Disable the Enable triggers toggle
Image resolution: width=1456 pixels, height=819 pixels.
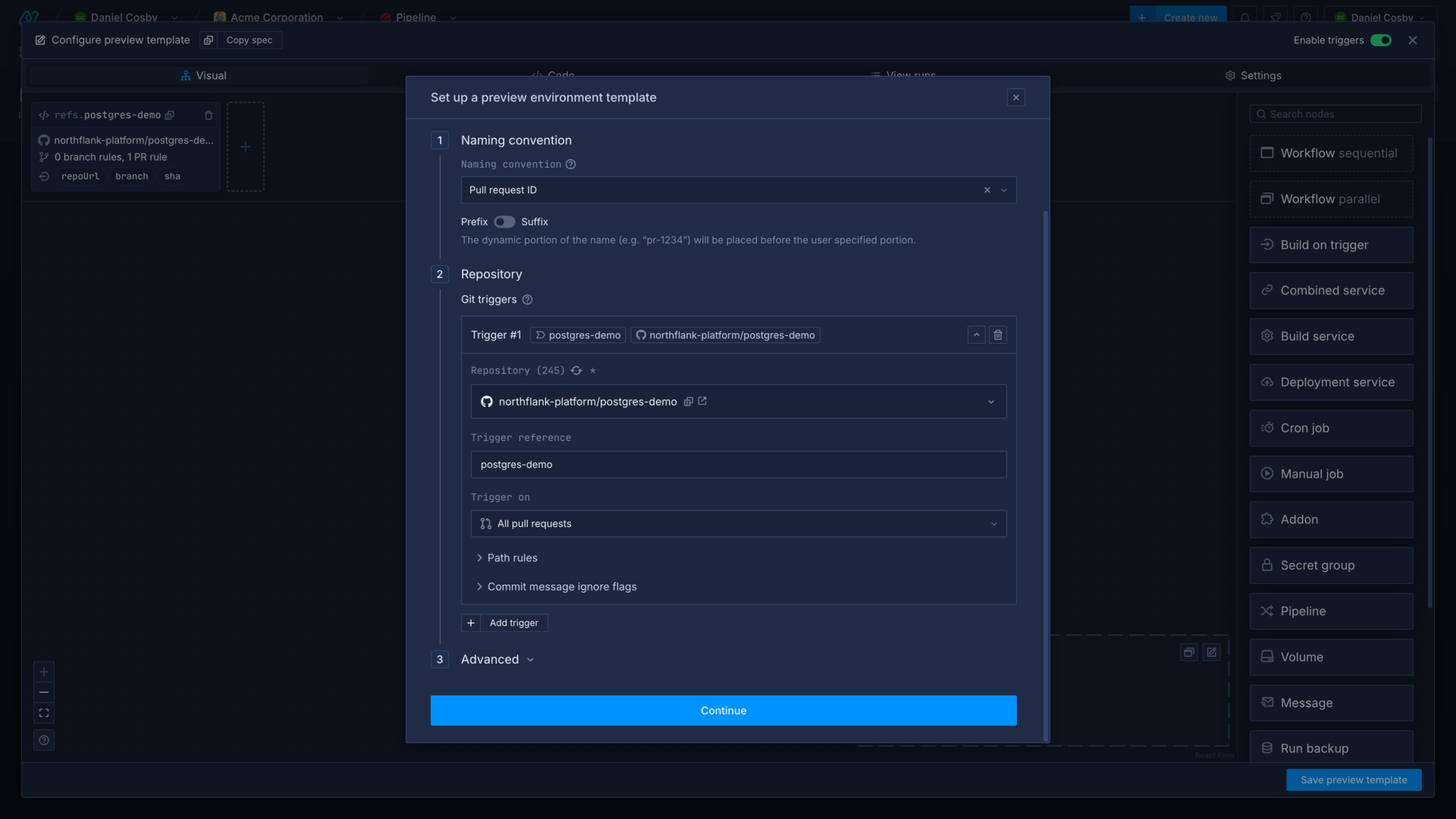point(1380,40)
